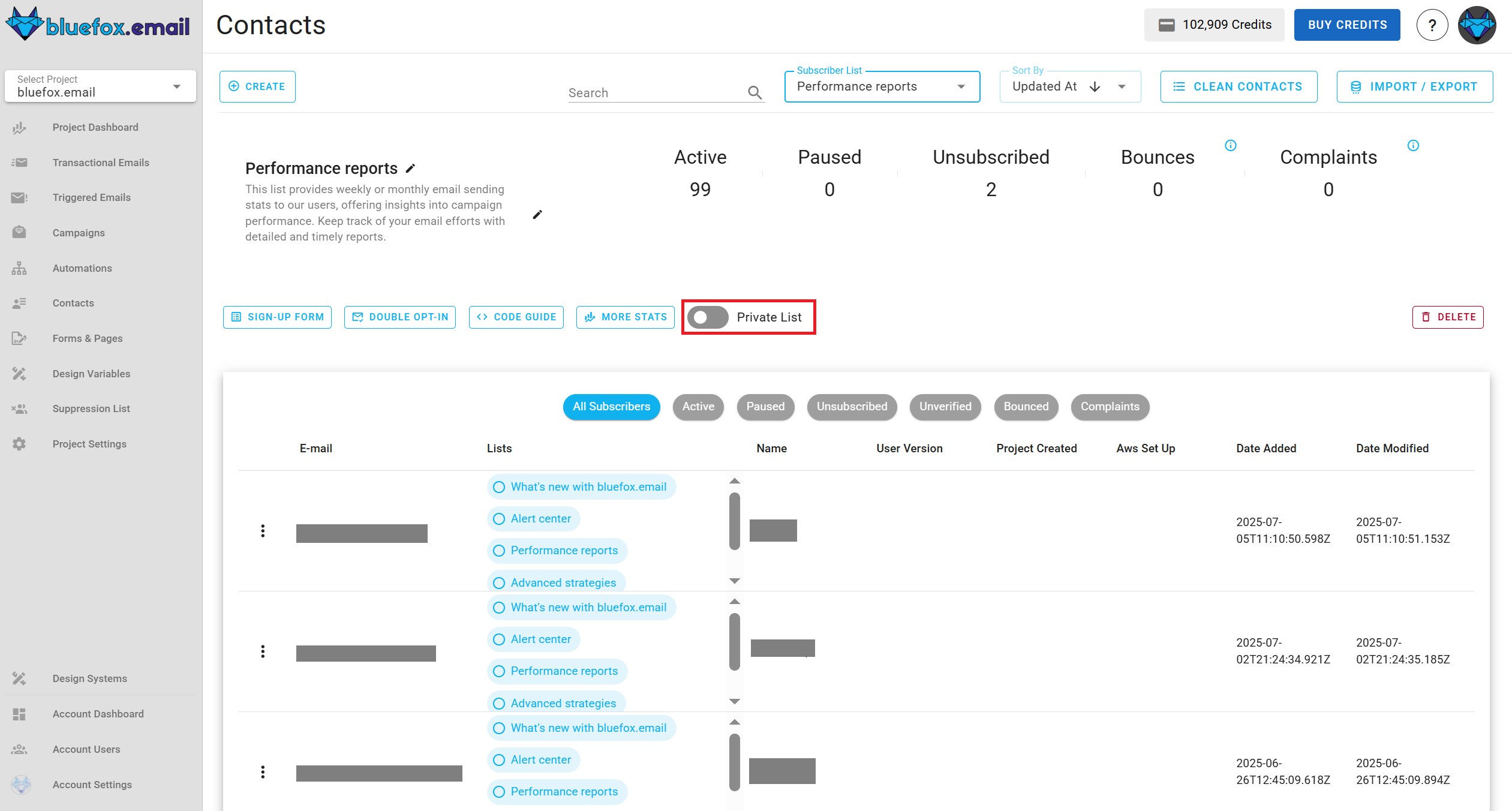1512x811 pixels.
Task: Click the search magnifier icon
Action: pyautogui.click(x=755, y=92)
